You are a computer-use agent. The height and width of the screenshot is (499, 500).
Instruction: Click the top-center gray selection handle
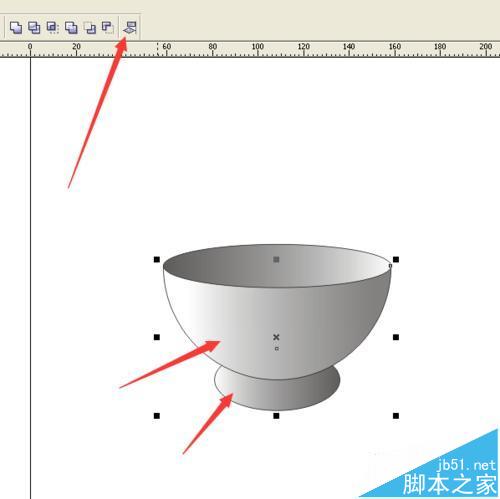click(x=276, y=259)
